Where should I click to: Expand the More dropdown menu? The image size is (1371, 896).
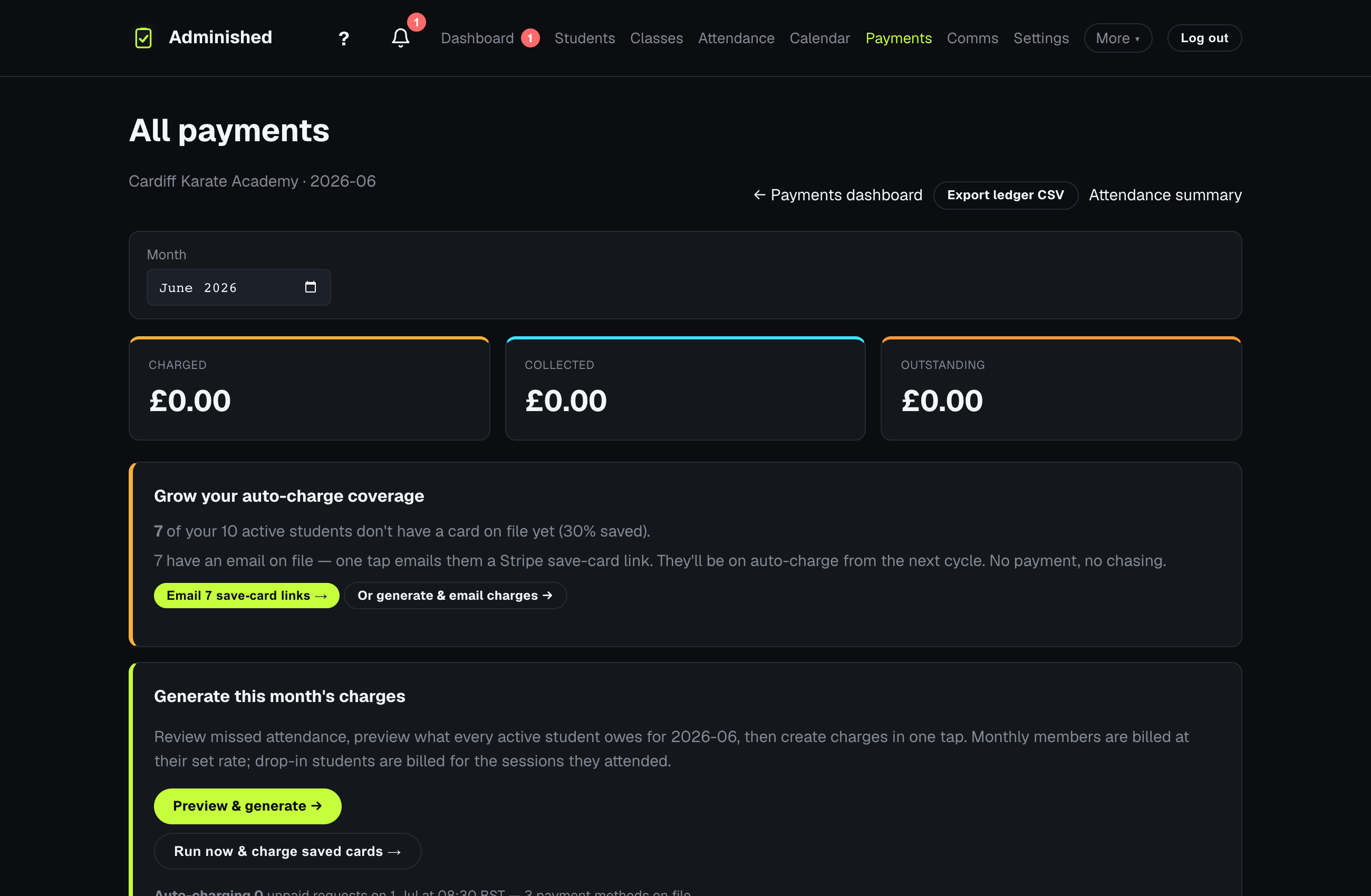(x=1117, y=38)
